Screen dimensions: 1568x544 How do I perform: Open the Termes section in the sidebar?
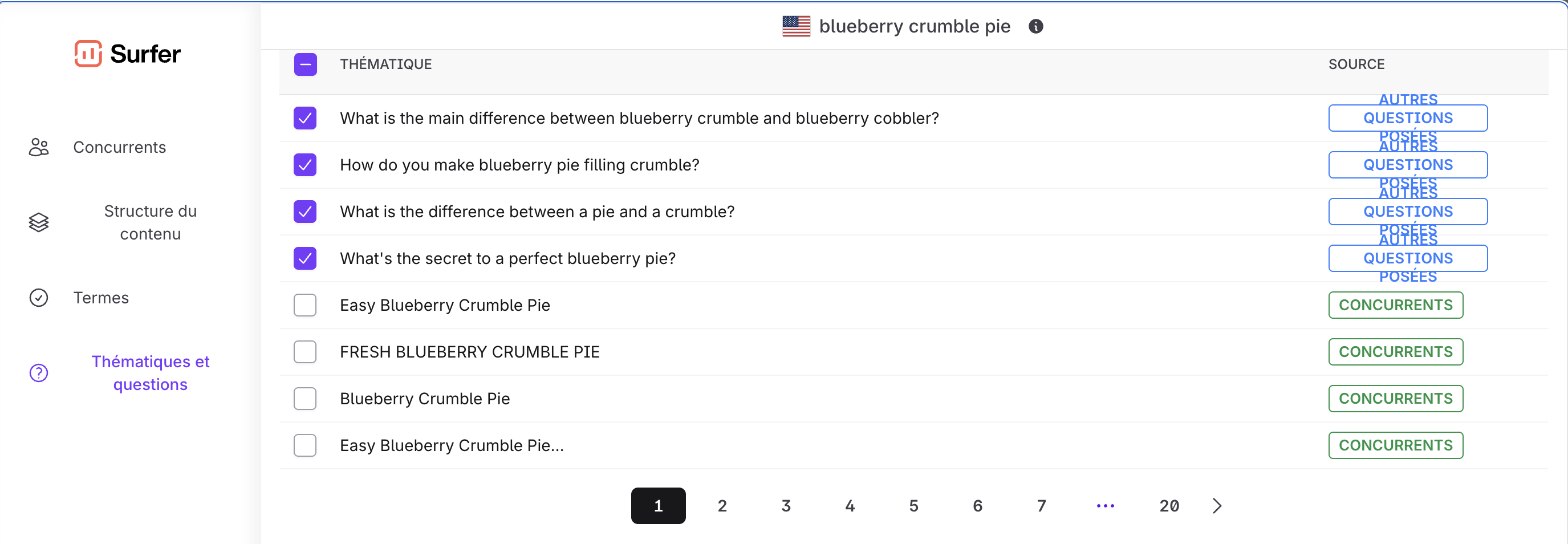tap(101, 298)
